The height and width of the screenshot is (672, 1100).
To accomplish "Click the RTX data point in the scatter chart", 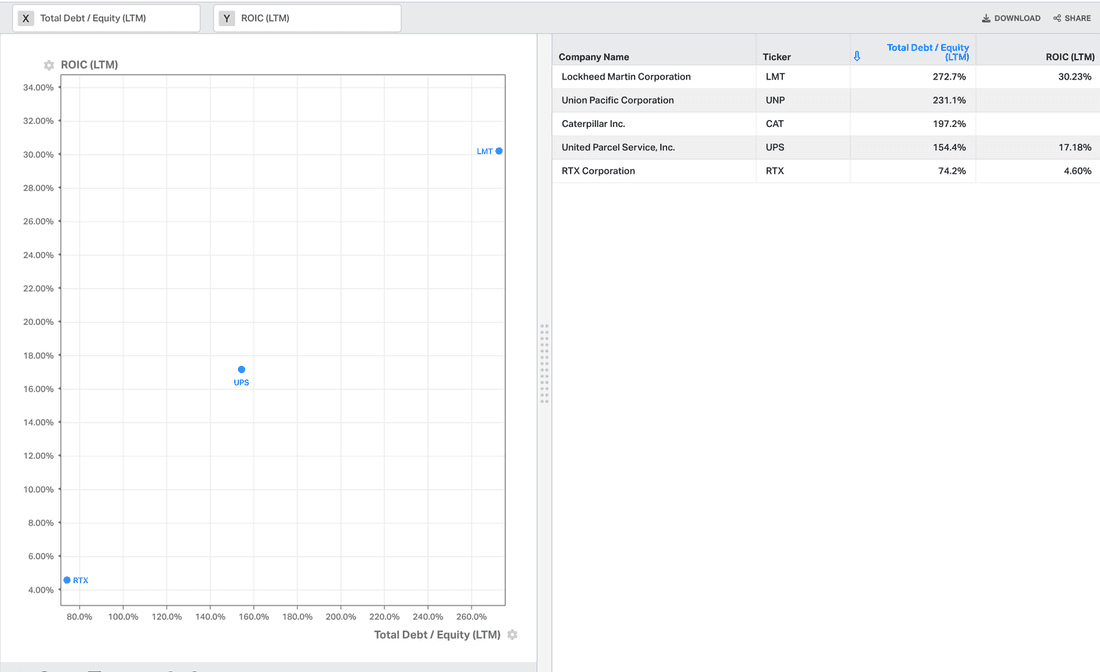I will [67, 580].
